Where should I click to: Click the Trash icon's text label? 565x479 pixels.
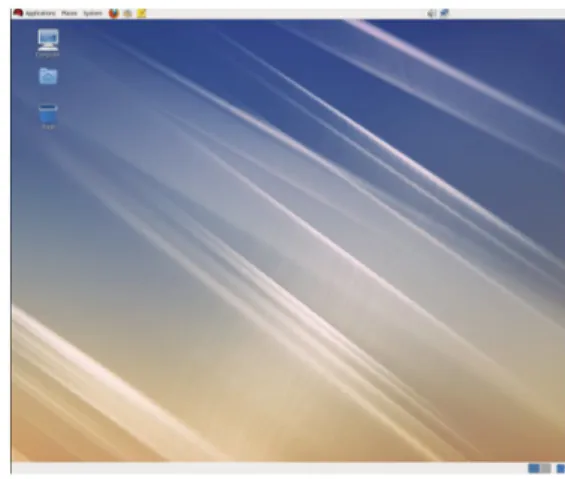coord(48,127)
